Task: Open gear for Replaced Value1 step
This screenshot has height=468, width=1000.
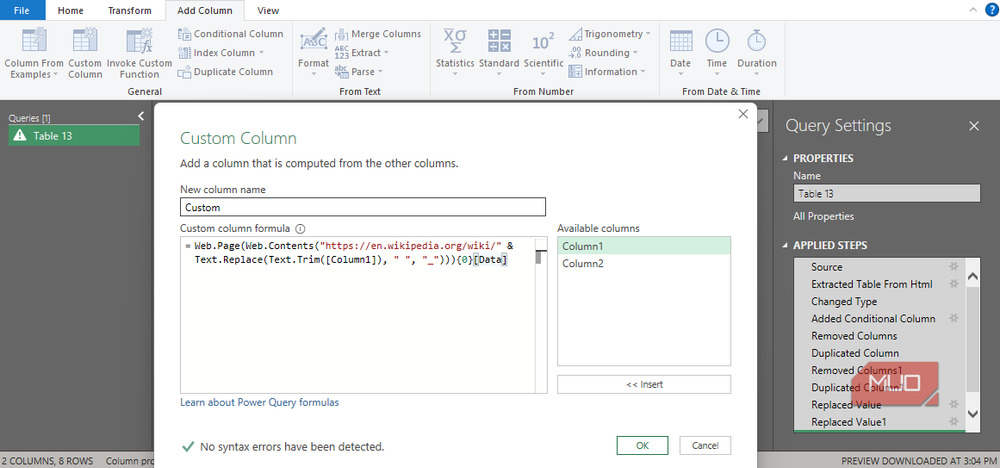Action: (x=954, y=421)
